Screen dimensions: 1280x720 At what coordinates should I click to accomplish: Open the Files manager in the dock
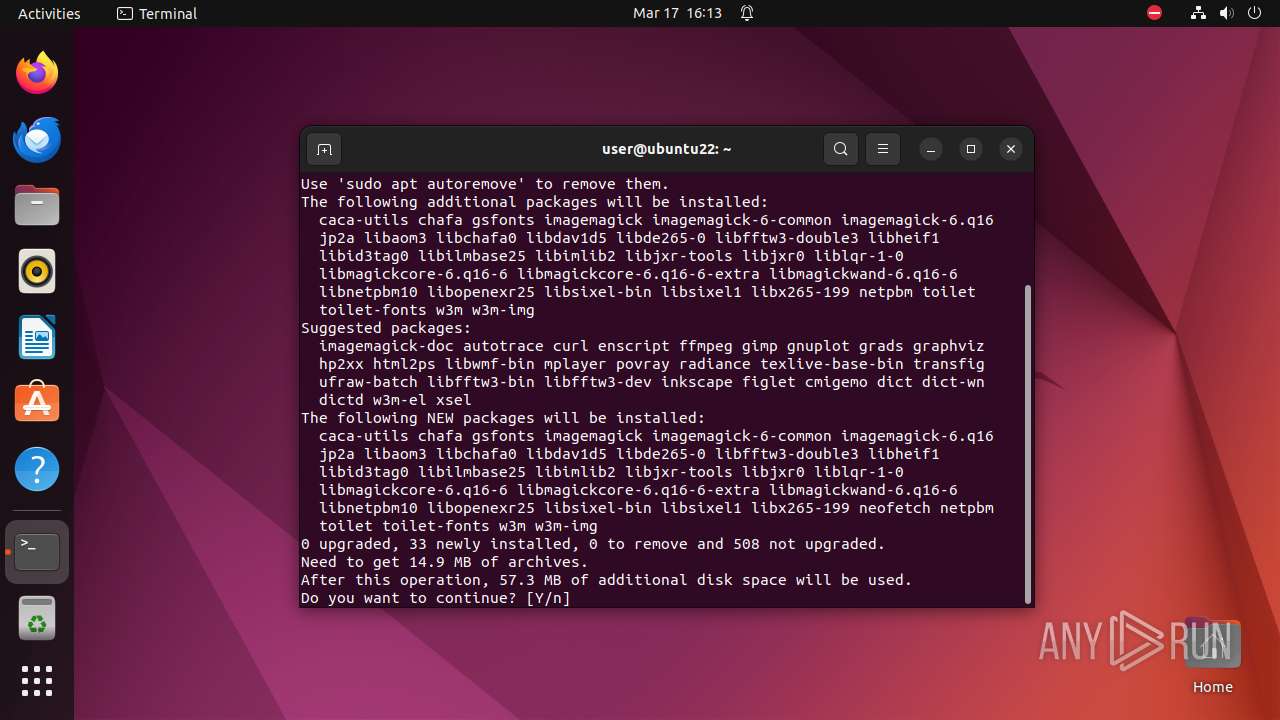coord(37,205)
